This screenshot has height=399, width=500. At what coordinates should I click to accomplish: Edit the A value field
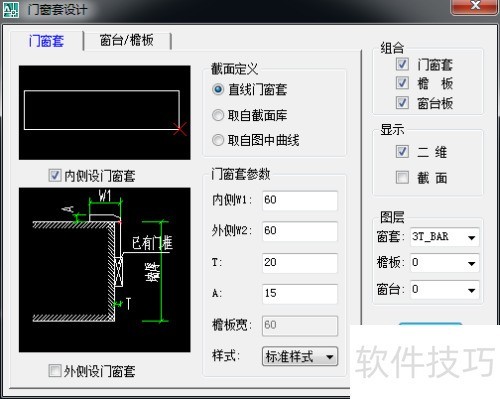(x=300, y=294)
